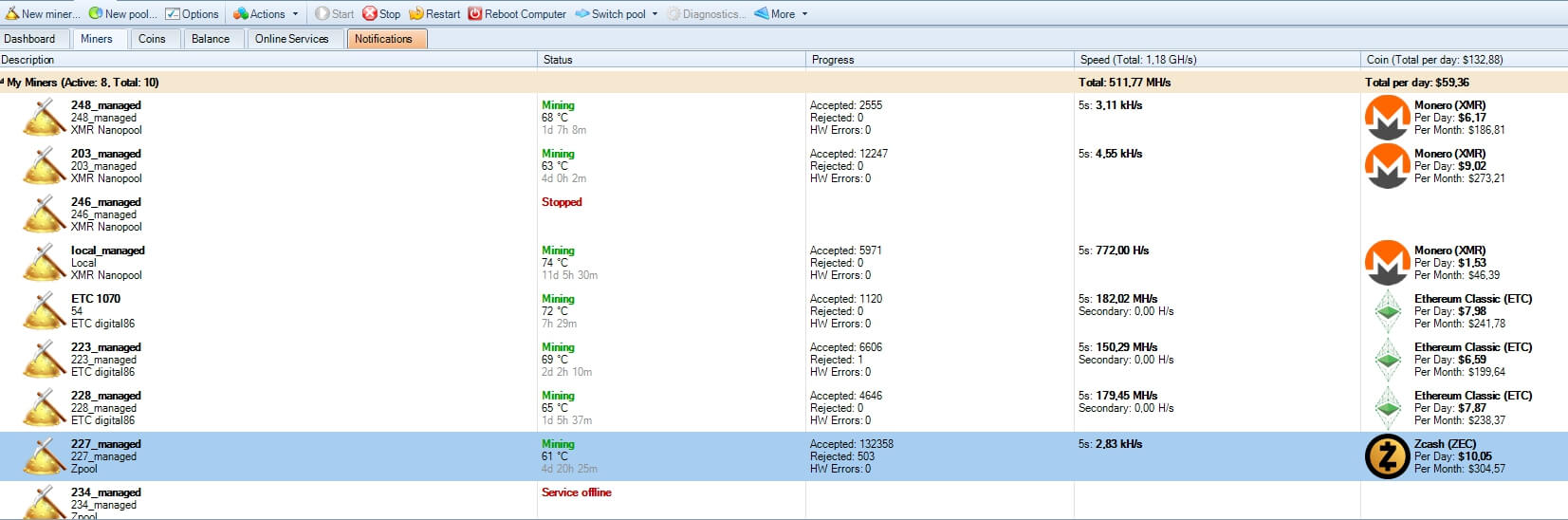Click the New pool globe icon
Image resolution: width=1568 pixels, height=520 pixels.
pos(96,13)
